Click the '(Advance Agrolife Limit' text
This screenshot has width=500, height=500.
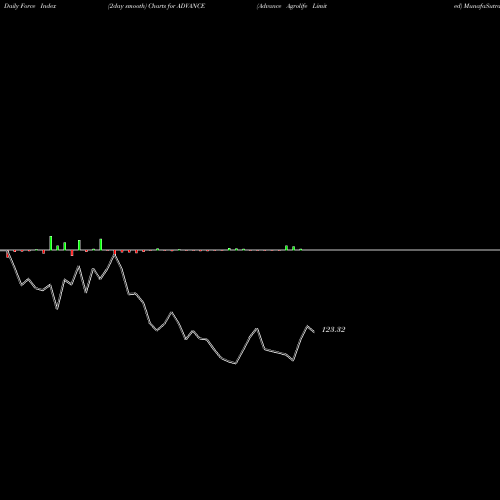coord(292,6)
